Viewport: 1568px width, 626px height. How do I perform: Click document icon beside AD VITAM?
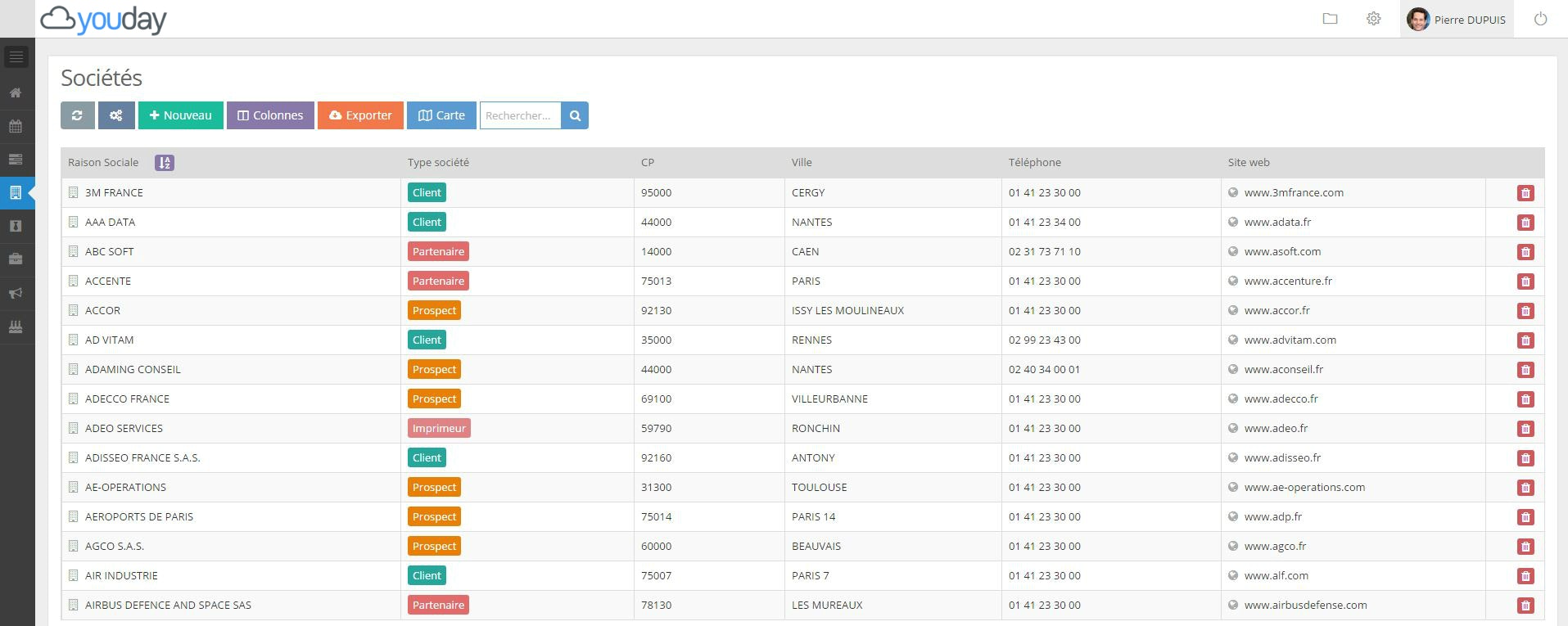tap(73, 340)
